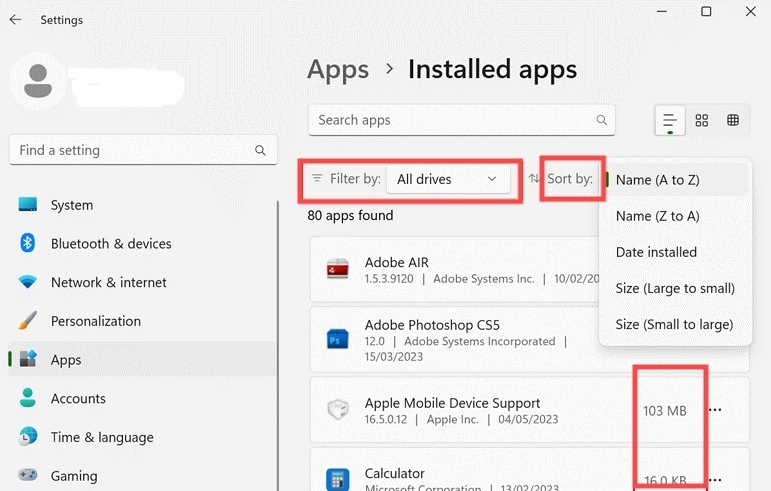This screenshot has height=491, width=771.
Task: Open Accounts settings
Action: click(x=143, y=398)
